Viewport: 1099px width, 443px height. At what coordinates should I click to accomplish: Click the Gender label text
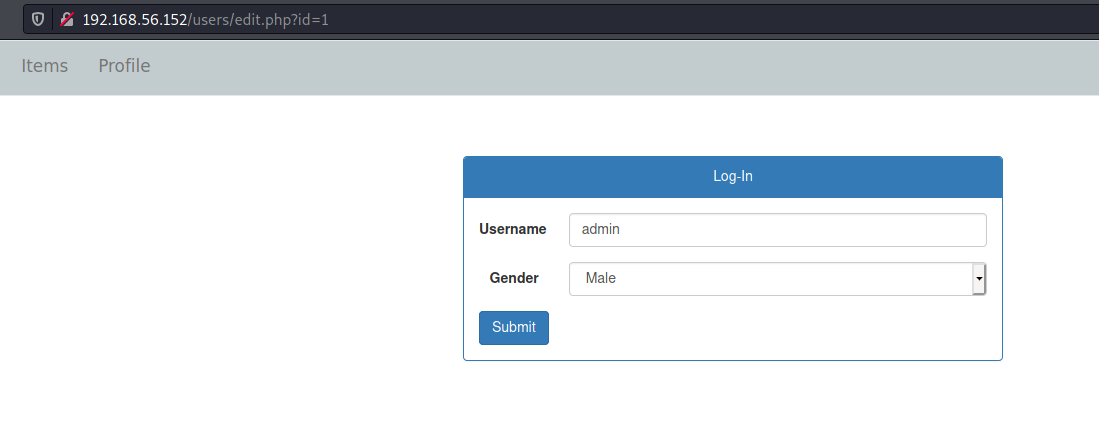pos(513,278)
